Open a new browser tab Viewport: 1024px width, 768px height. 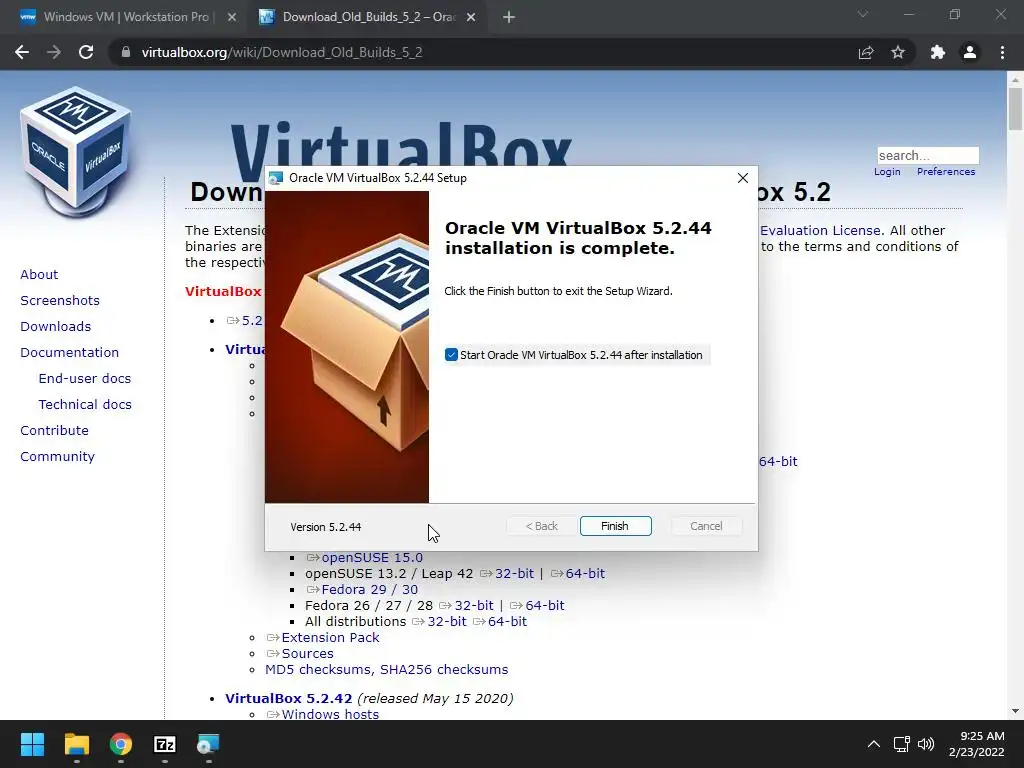pyautogui.click(x=509, y=18)
